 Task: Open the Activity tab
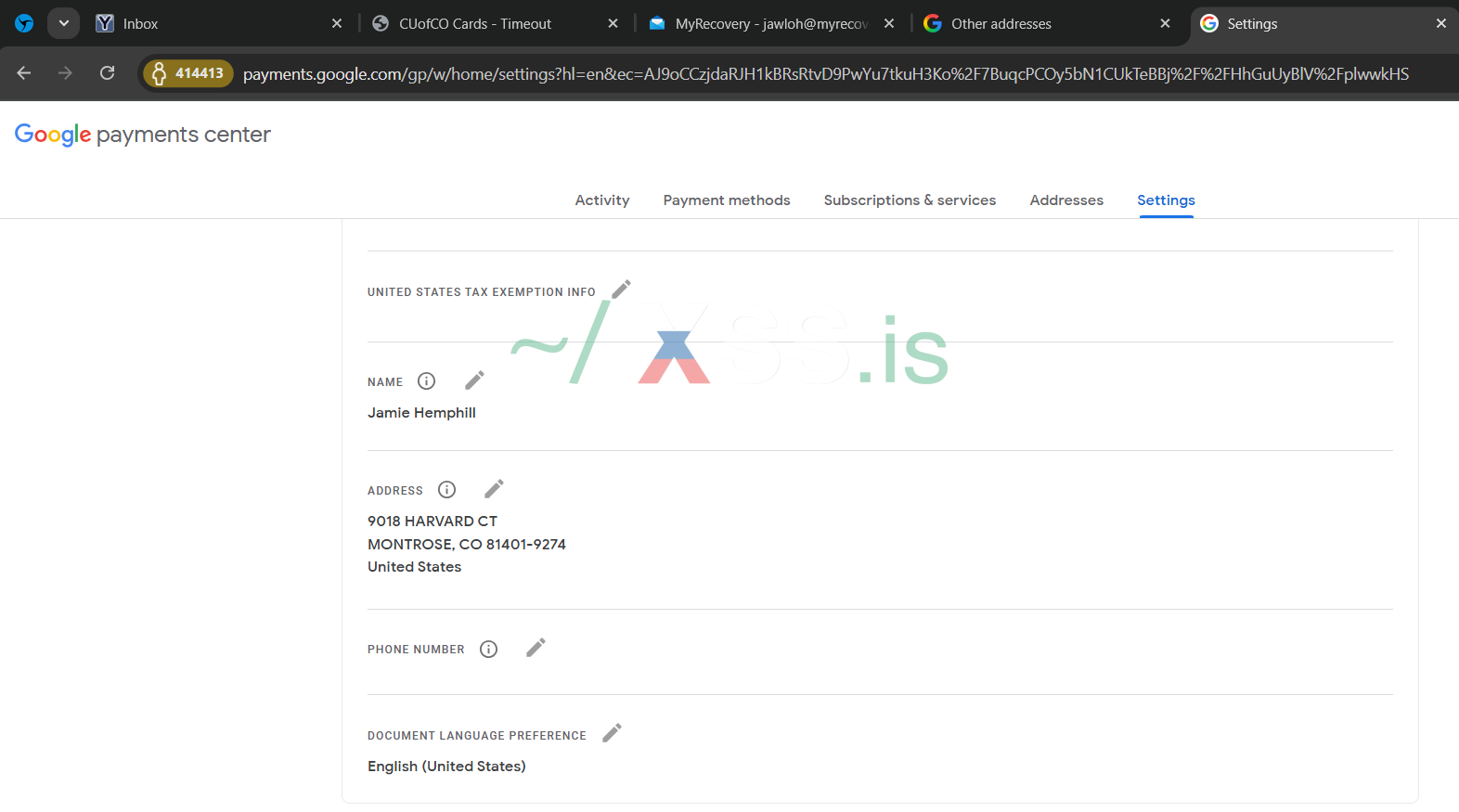601,200
